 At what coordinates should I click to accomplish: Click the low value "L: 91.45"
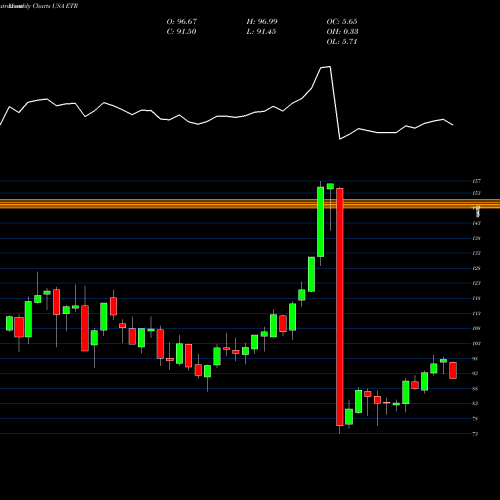(x=261, y=32)
